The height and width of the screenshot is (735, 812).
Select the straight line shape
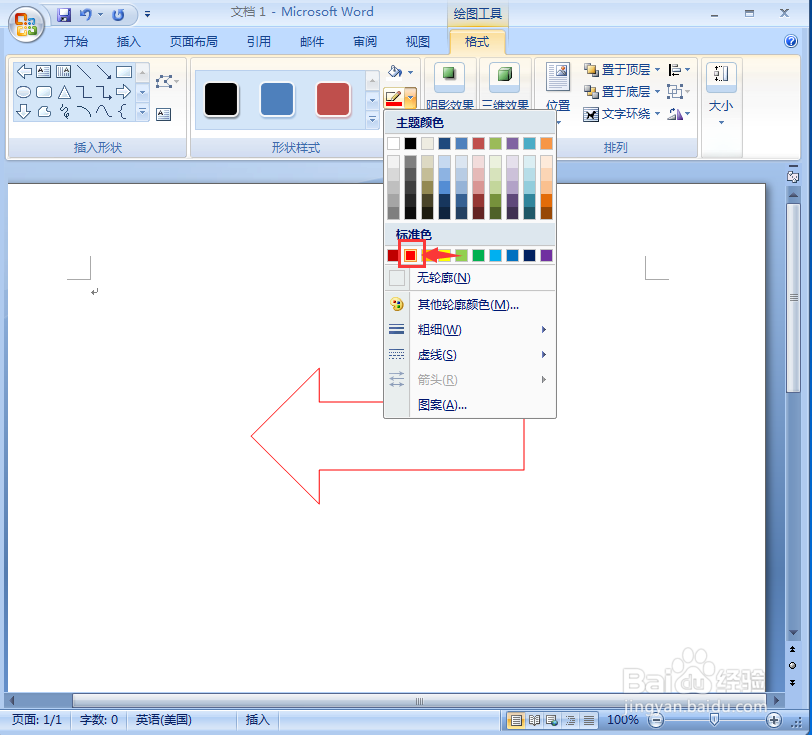83,71
